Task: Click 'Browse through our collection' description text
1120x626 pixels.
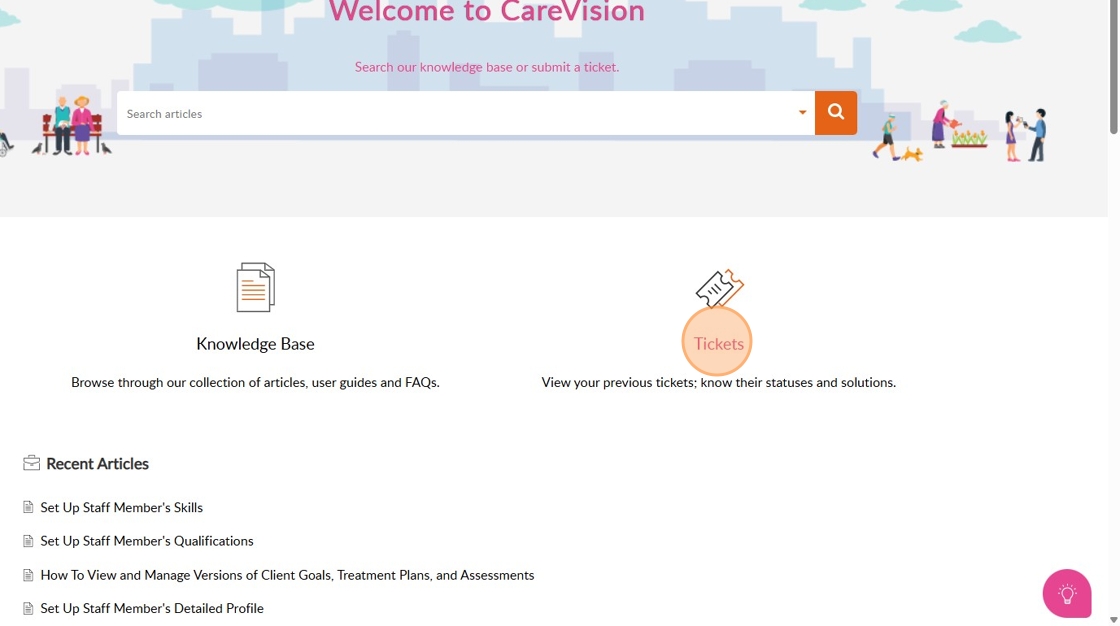Action: pyautogui.click(x=255, y=382)
